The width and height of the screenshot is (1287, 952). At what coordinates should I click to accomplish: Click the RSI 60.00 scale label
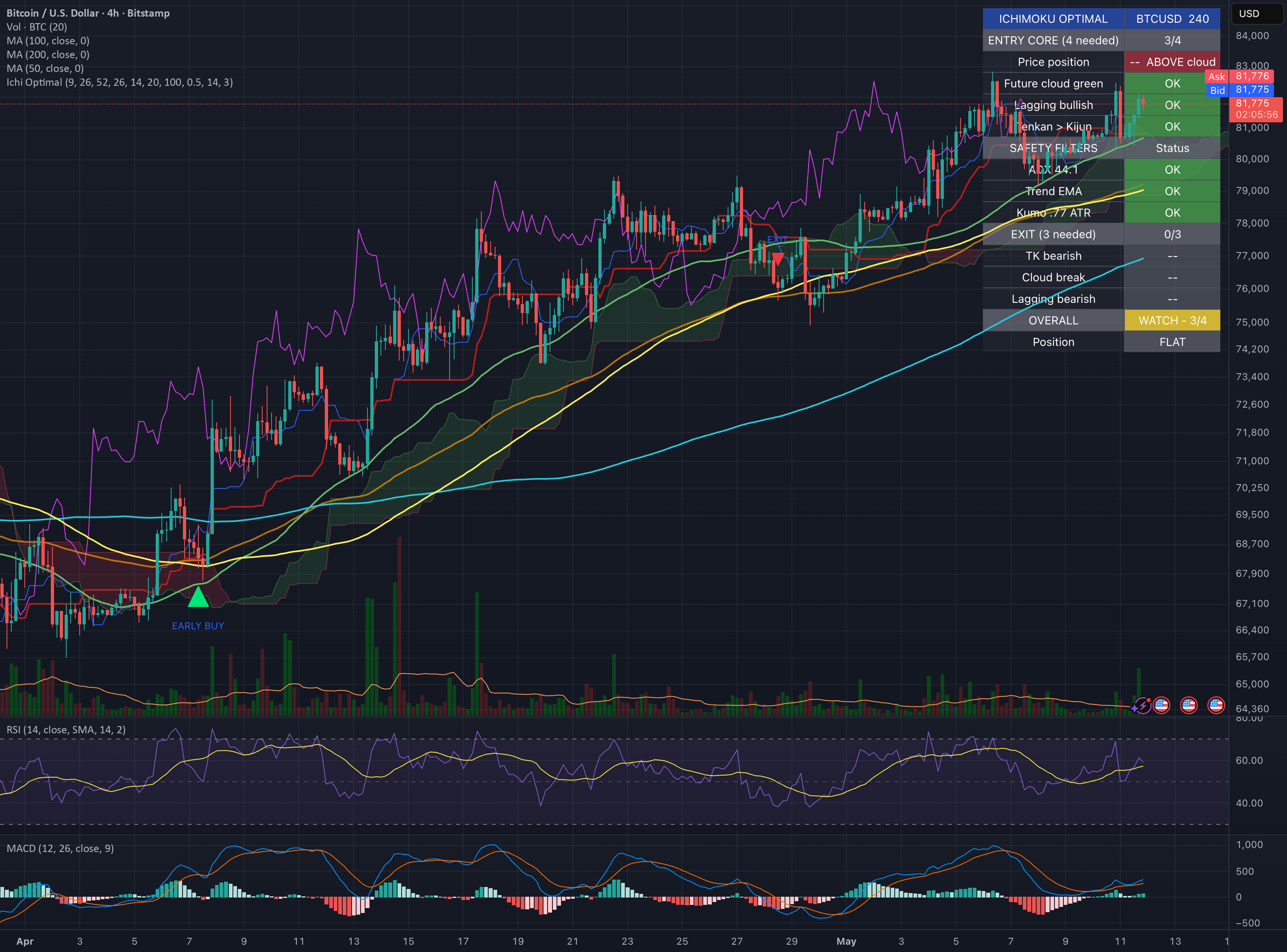[1249, 760]
